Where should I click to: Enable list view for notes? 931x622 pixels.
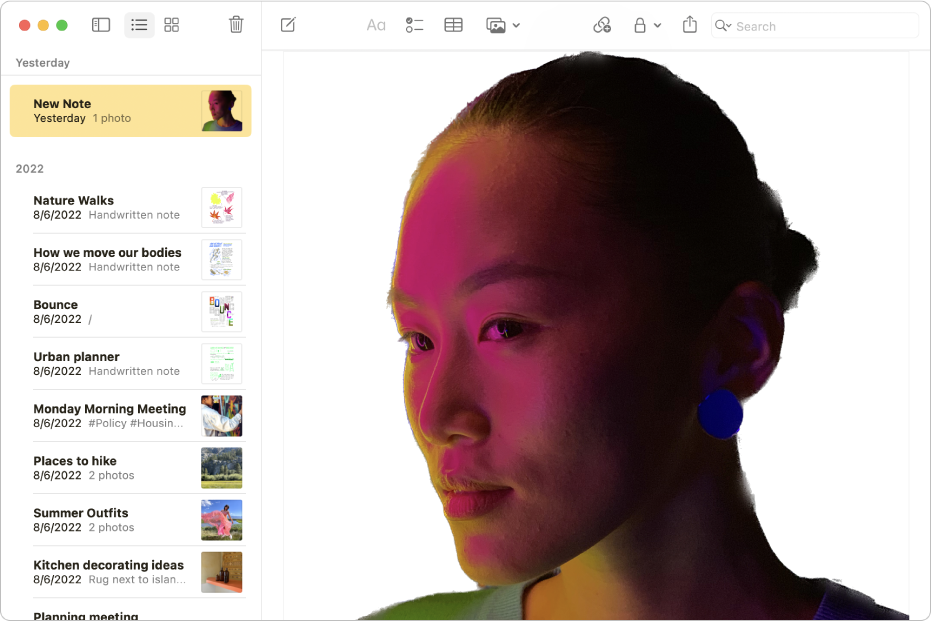(x=138, y=24)
